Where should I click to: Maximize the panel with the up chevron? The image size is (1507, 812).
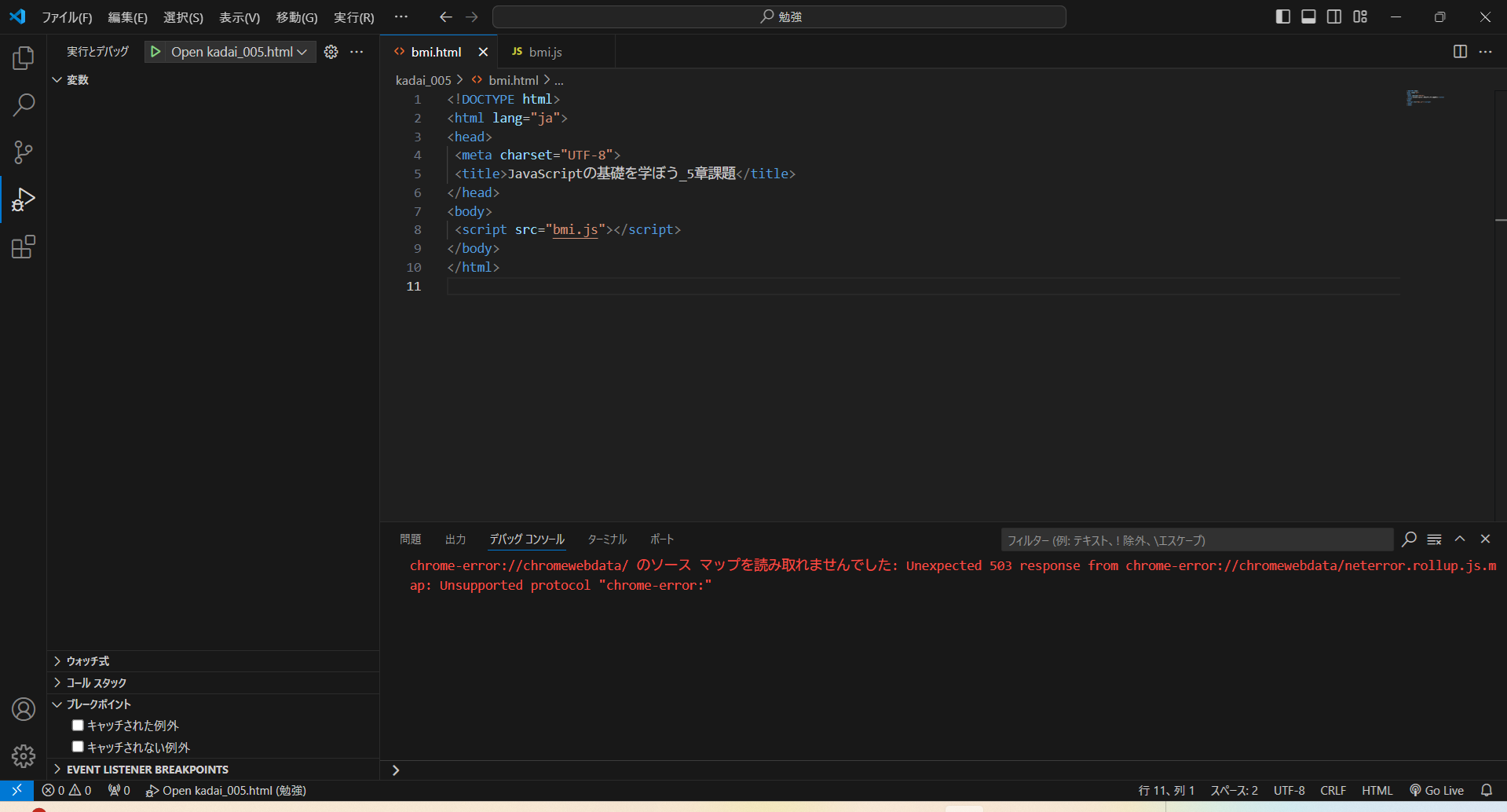pyautogui.click(x=1460, y=540)
